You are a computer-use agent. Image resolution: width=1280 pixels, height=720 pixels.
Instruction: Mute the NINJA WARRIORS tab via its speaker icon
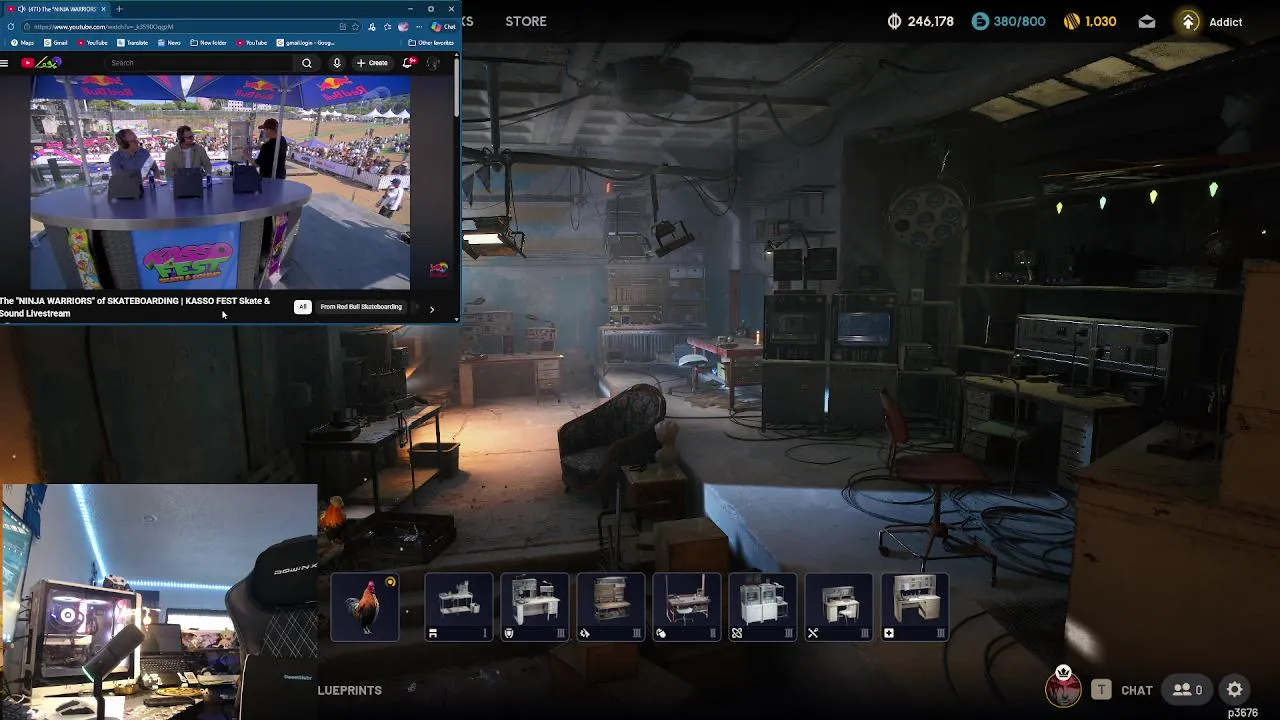(22, 9)
